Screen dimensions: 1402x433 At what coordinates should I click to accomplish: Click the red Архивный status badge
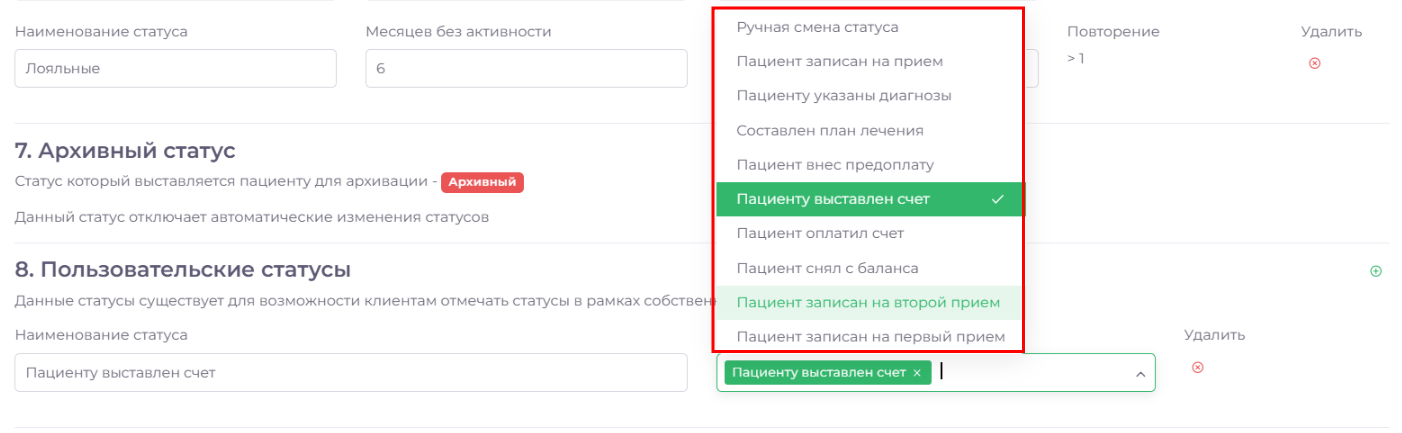[482, 182]
